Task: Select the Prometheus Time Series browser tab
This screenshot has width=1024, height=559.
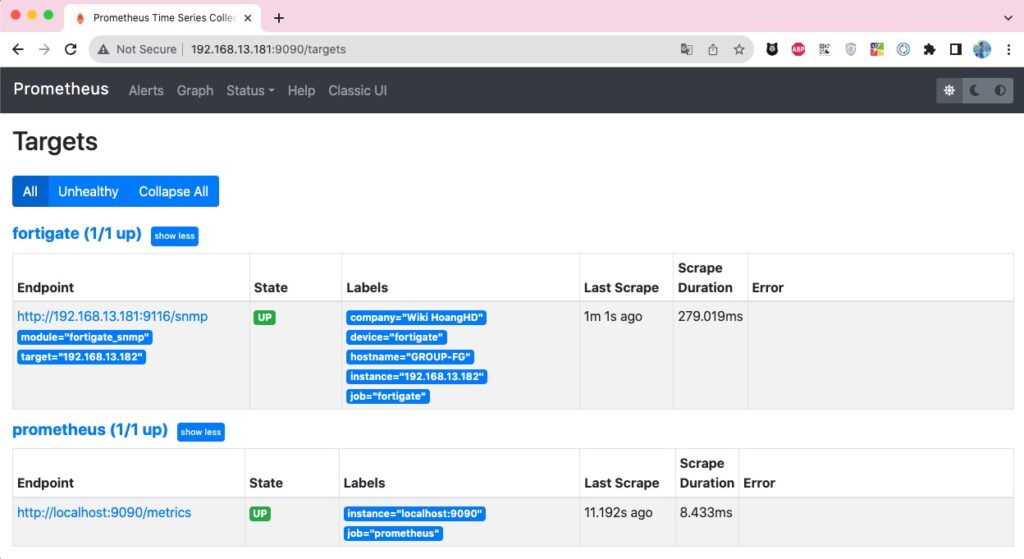Action: pyautogui.click(x=163, y=18)
